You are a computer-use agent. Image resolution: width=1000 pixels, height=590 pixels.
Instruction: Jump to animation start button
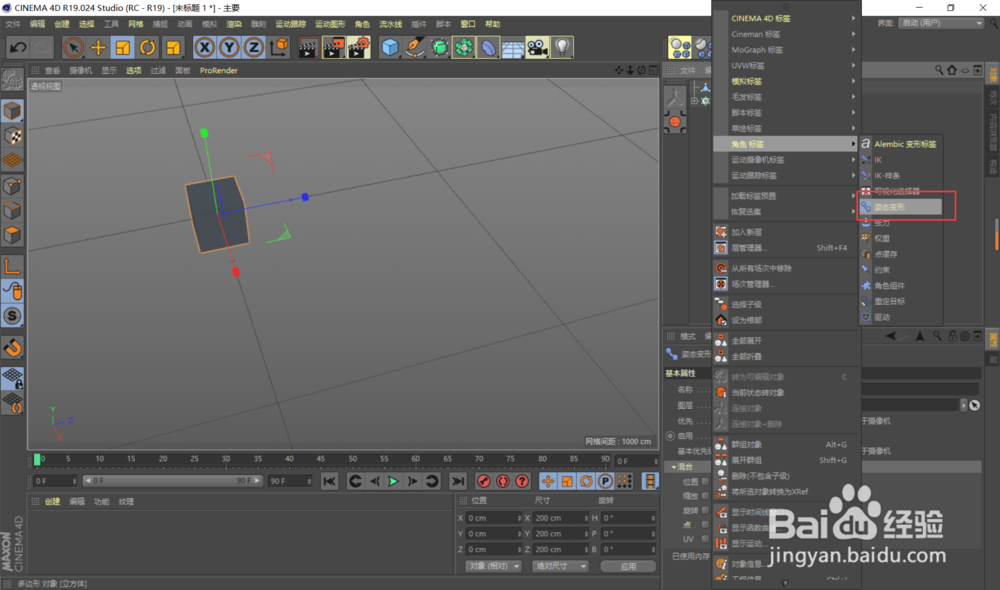point(329,482)
